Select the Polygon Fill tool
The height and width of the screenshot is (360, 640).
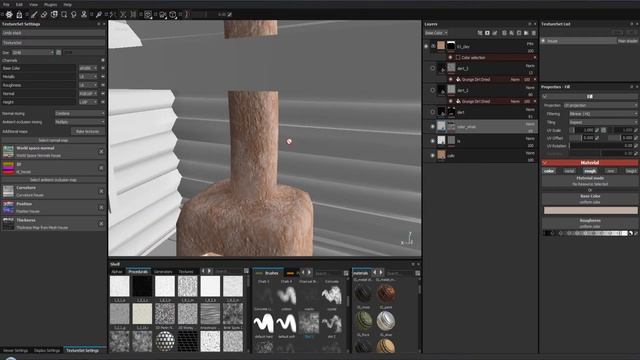[x=64, y=15]
